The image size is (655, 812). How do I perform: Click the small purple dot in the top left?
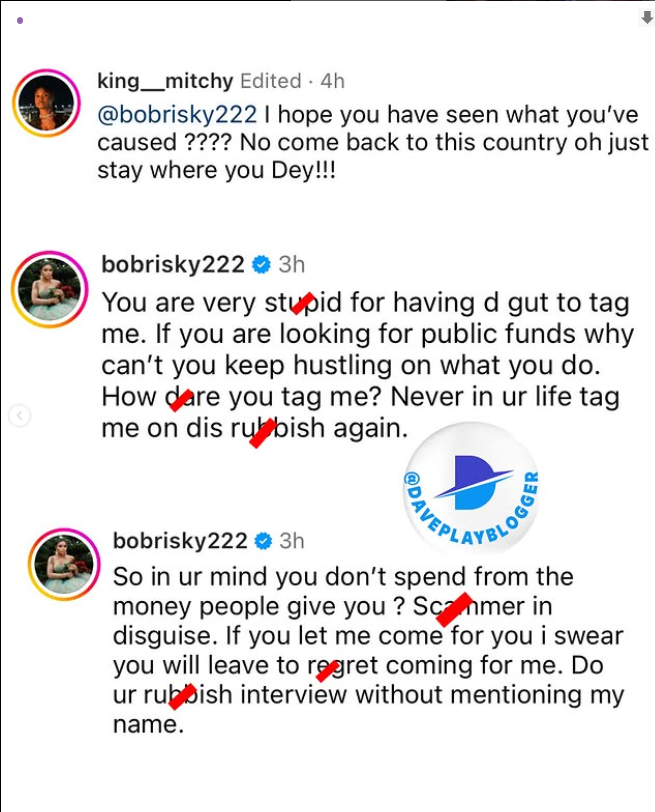pos(20,21)
